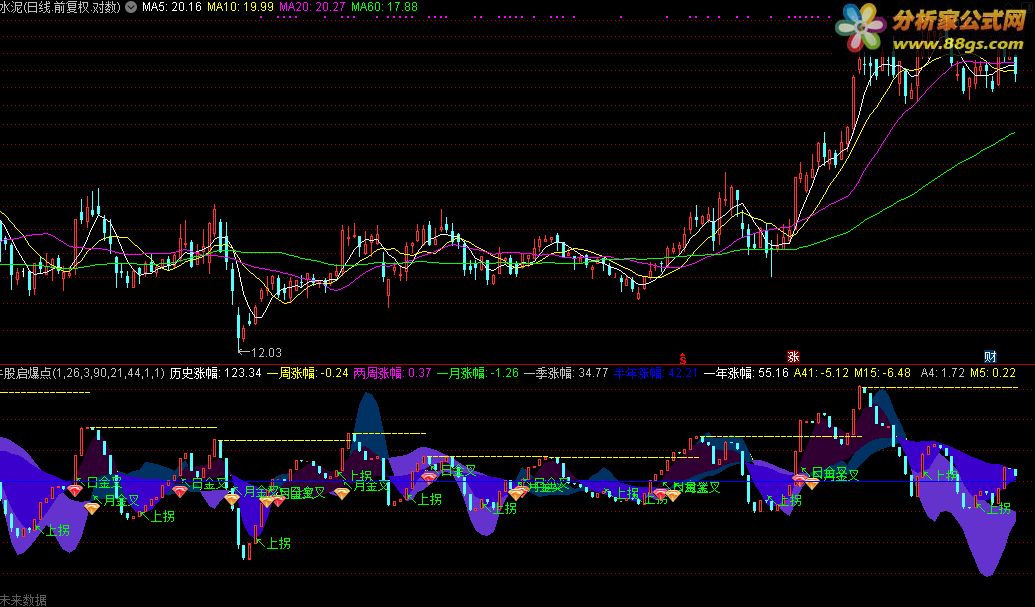The height and width of the screenshot is (607, 1035).
Task: Click the 历史涨幅: 123.34 value
Action: click(215, 373)
